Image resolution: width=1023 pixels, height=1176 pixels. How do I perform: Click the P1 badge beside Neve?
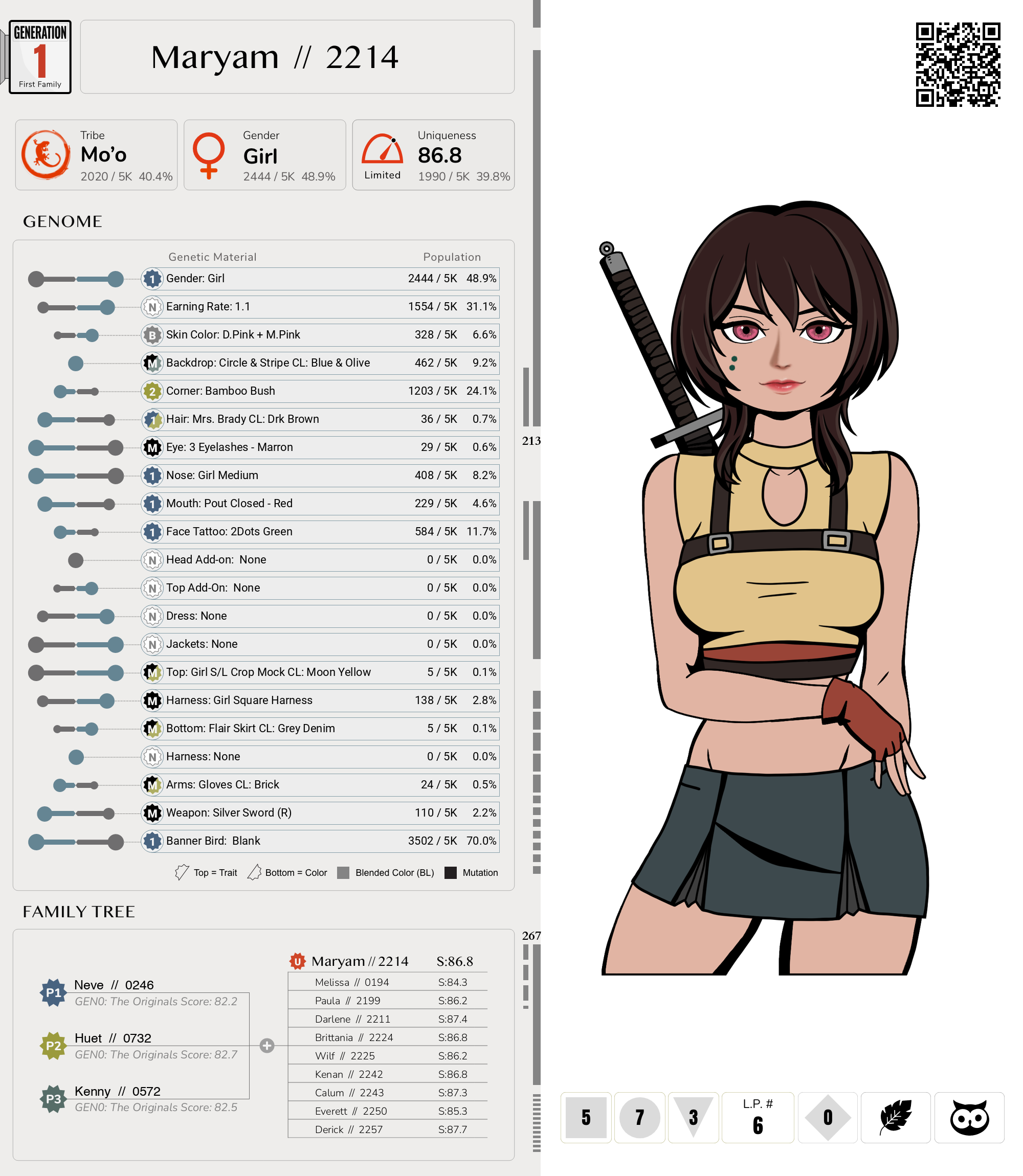coord(53,992)
